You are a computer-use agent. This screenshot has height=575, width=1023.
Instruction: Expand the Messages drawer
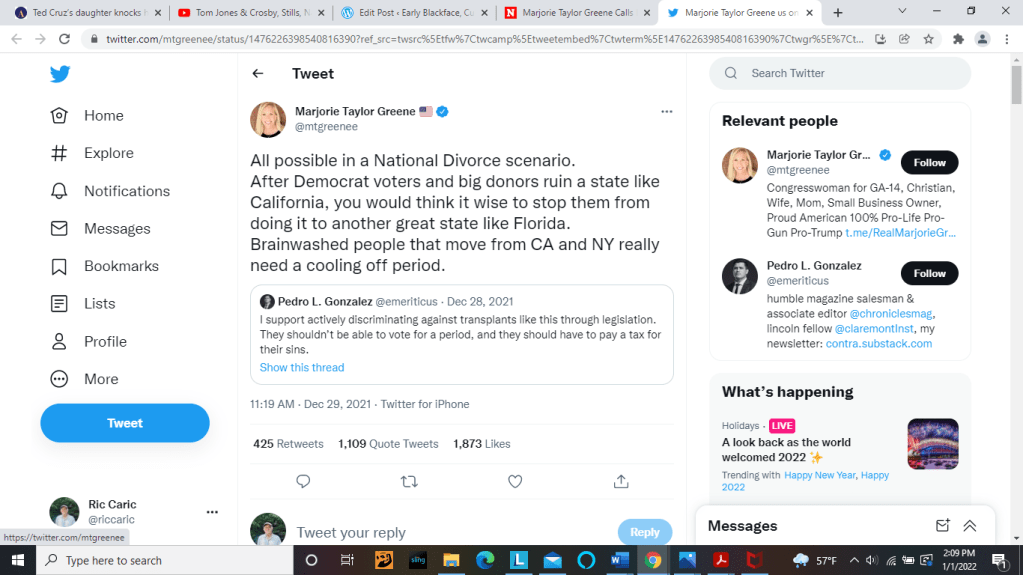(969, 526)
